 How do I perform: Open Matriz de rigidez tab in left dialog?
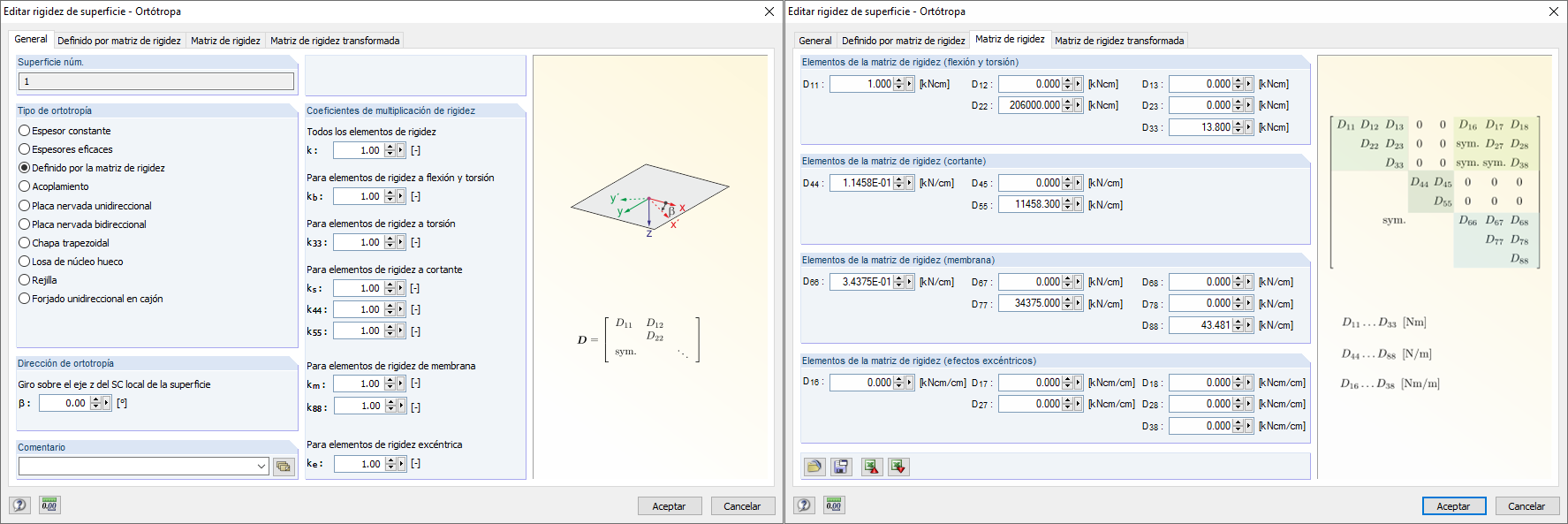pos(225,41)
